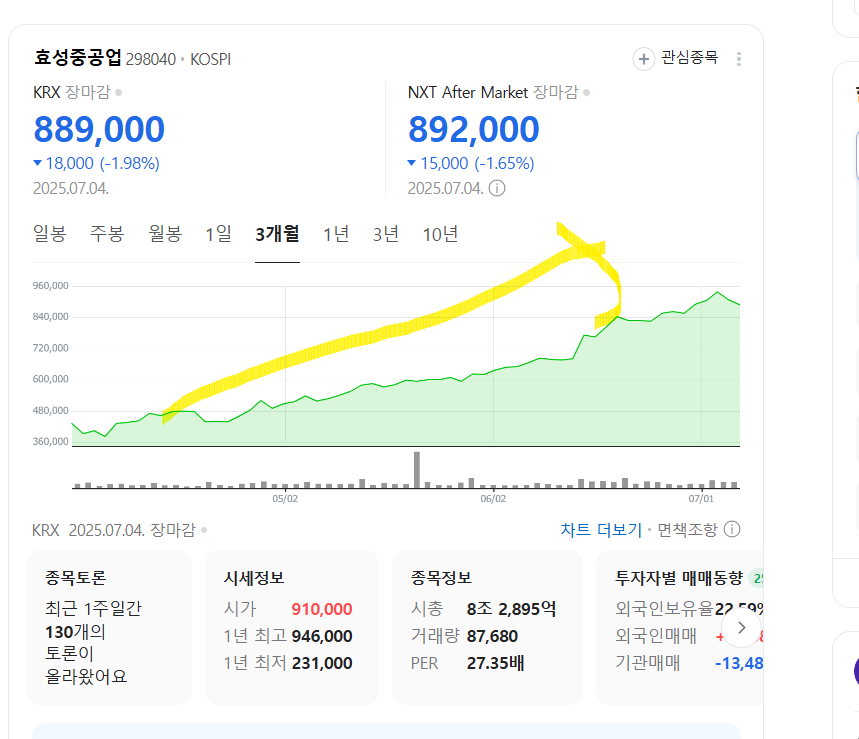Add stock to 관심종목 with plus icon
859x739 pixels.
pos(644,59)
